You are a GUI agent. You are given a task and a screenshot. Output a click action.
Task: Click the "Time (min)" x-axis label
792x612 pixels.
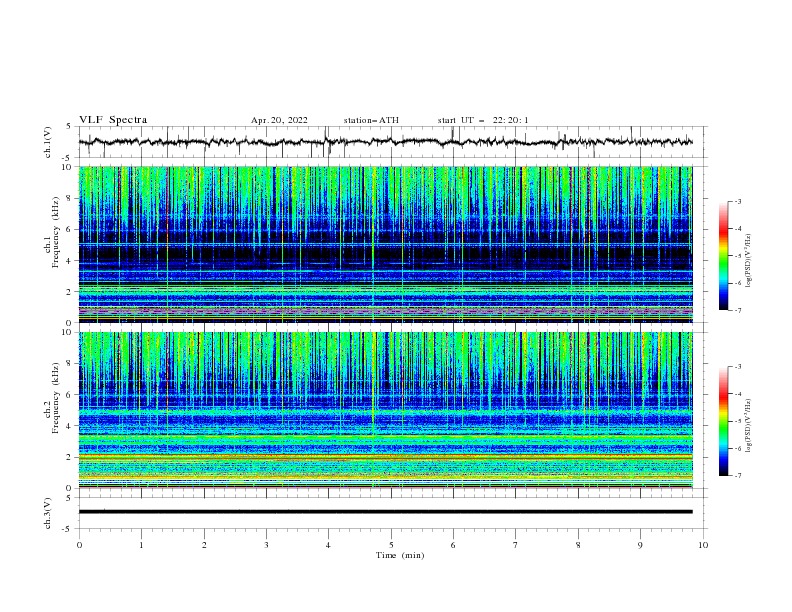point(400,555)
